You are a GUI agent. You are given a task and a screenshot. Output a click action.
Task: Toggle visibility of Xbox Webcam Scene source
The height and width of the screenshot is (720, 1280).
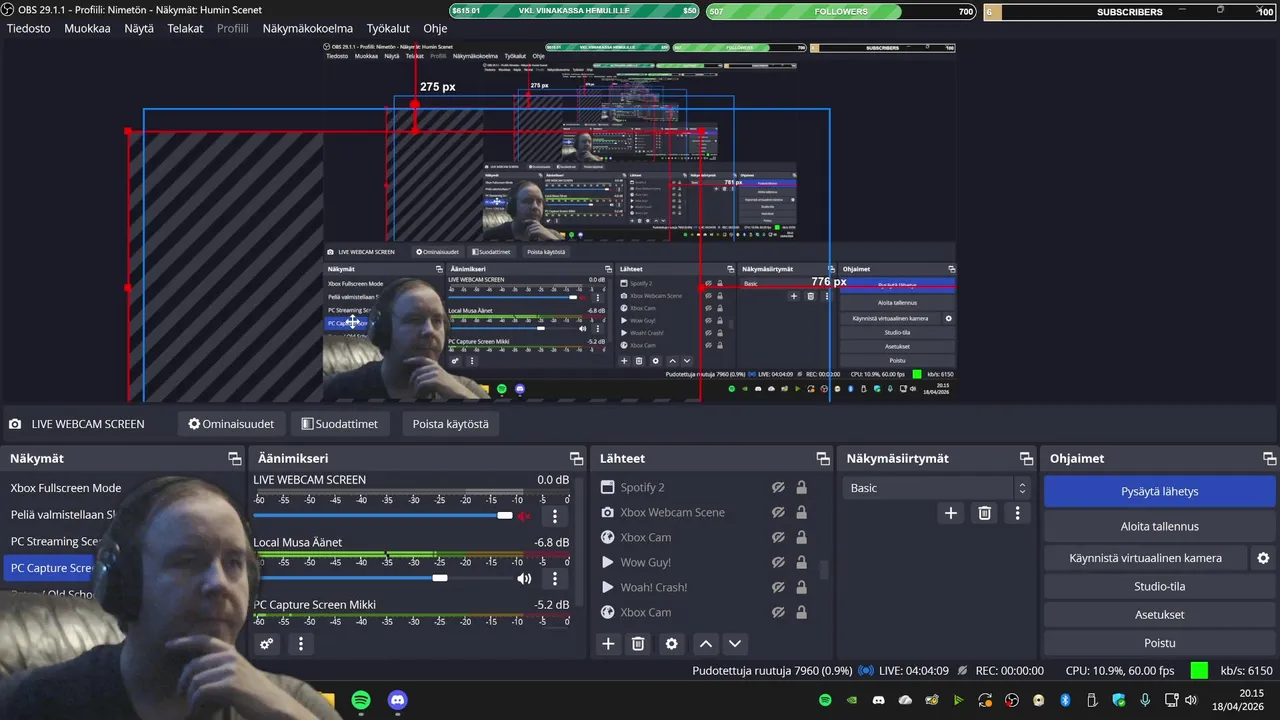[x=778, y=512]
